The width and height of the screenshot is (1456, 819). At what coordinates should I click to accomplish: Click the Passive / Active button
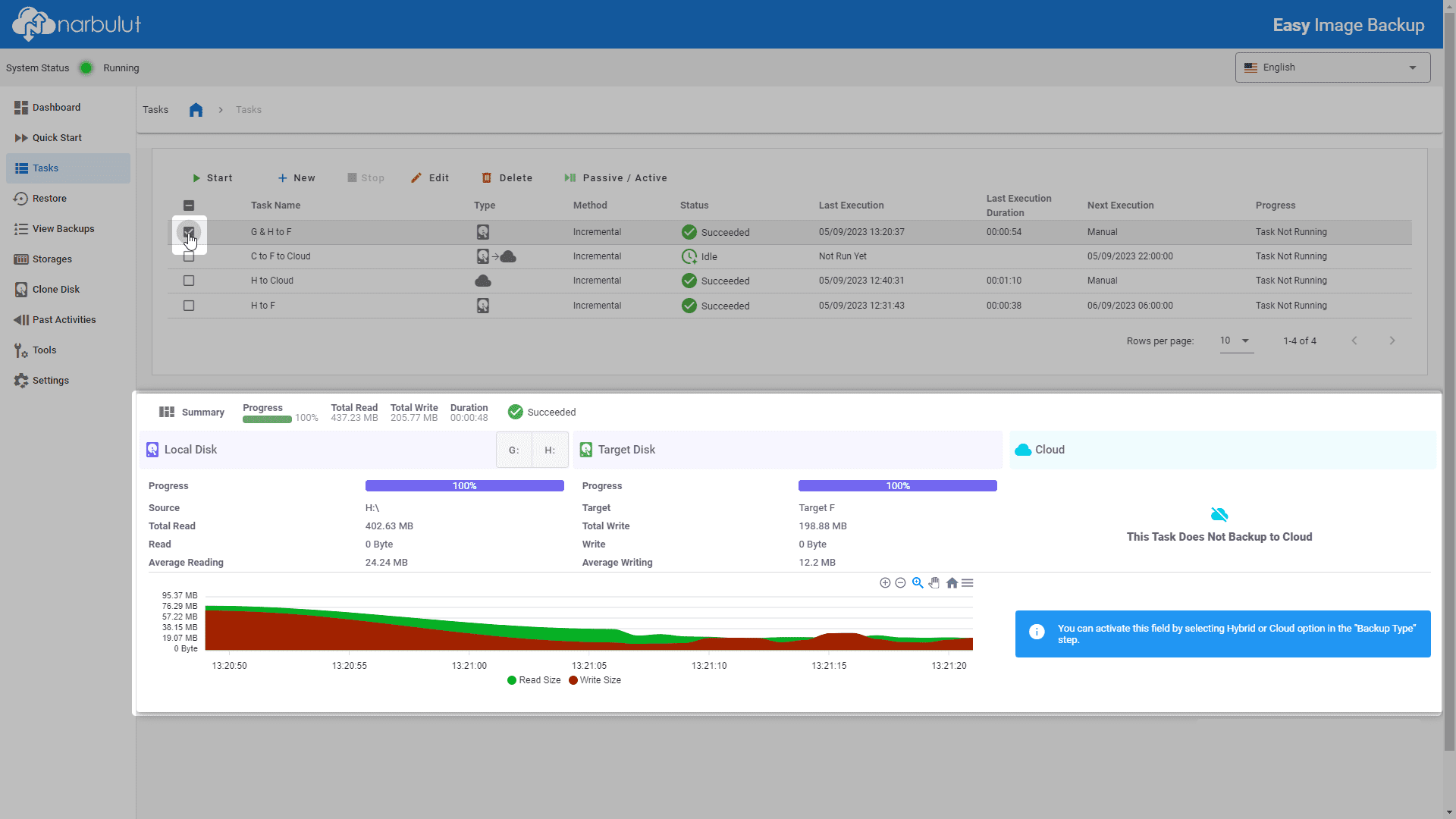(x=616, y=178)
